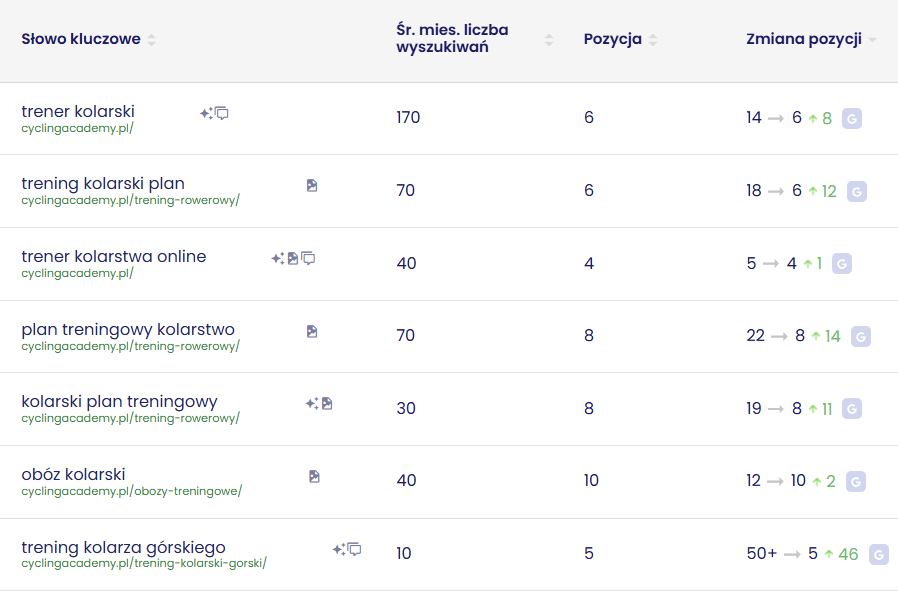898x591 pixels.
Task: Sort by 'Śr. mies. liczba wyszukiwań' arrows
Action: pyautogui.click(x=549, y=40)
